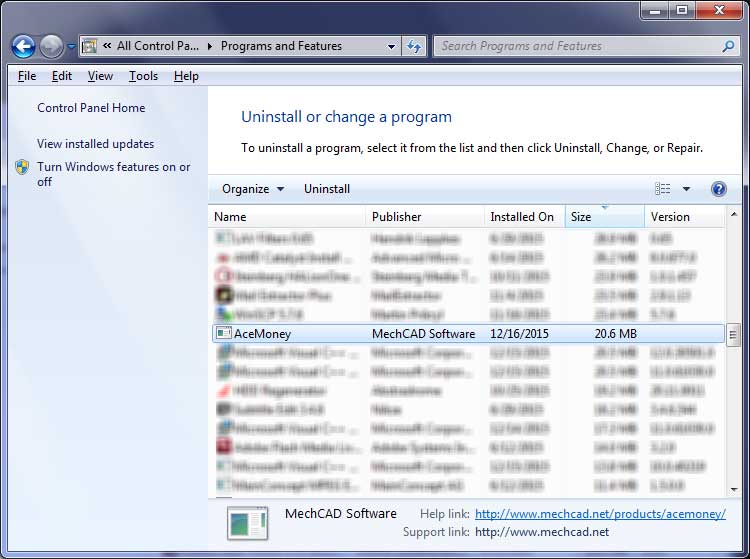Image resolution: width=750 pixels, height=559 pixels.
Task: Open the File menu
Action: coord(27,76)
